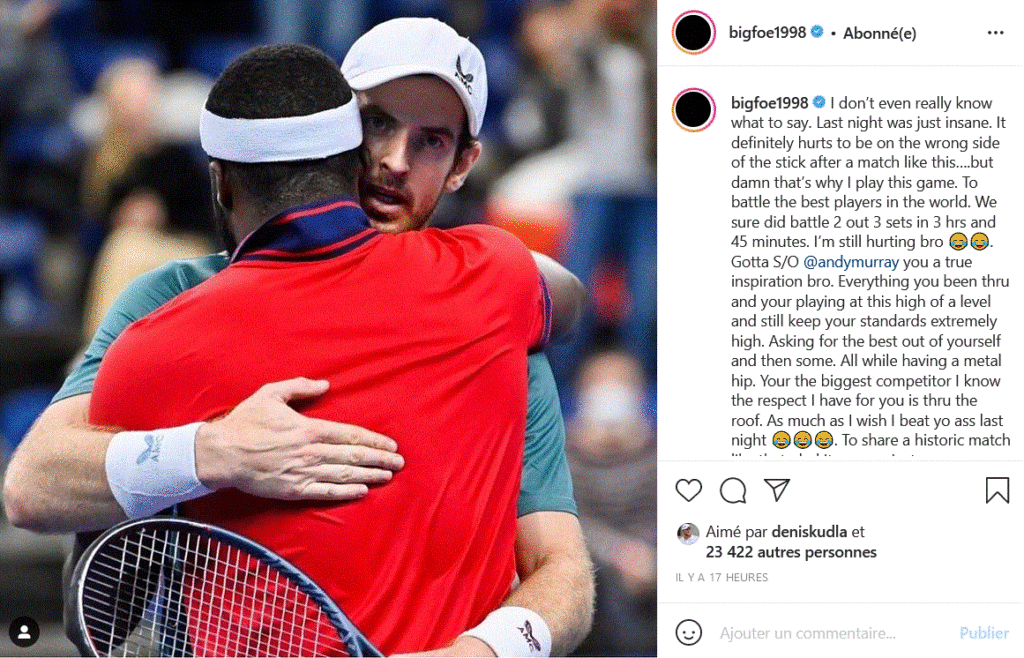Open bigfoe1998 avatar beside the caption
This screenshot has height=658, width=1024.
coord(694,110)
